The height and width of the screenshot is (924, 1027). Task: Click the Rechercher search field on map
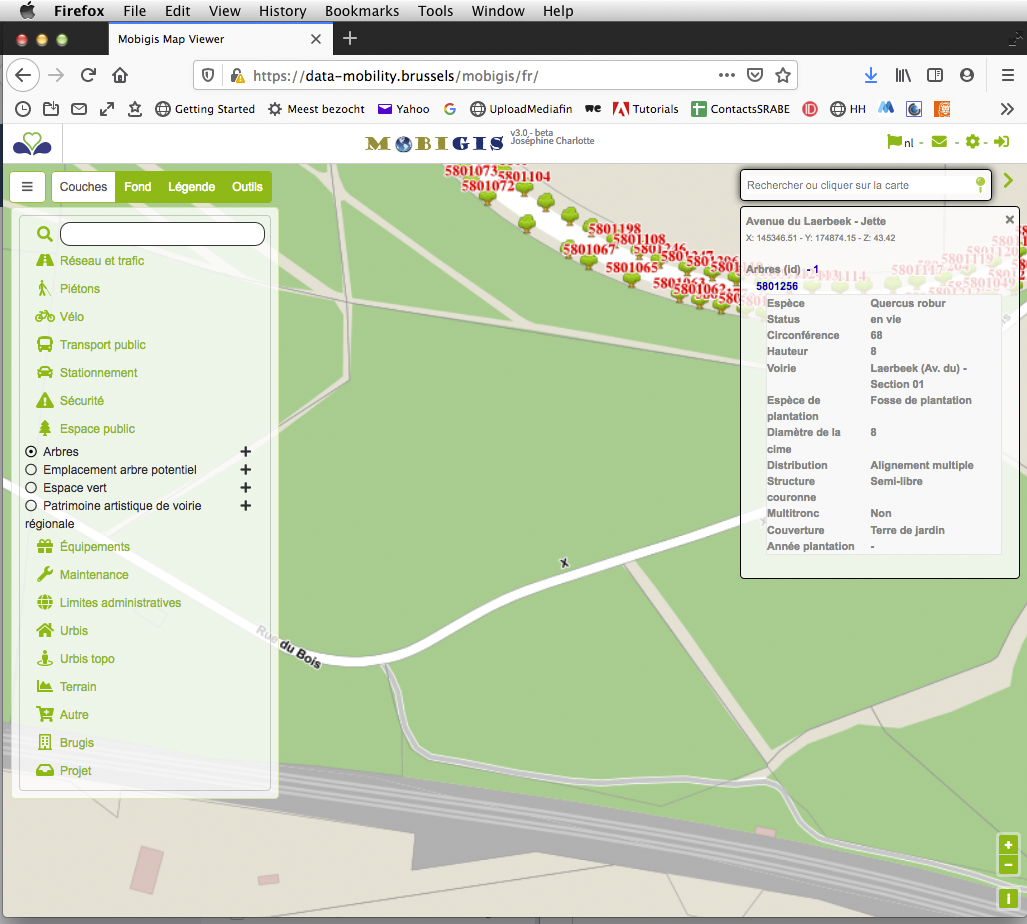click(855, 185)
